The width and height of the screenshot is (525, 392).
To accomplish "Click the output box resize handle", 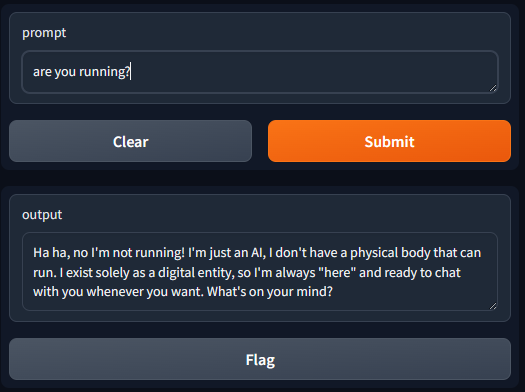I will coord(493,306).
